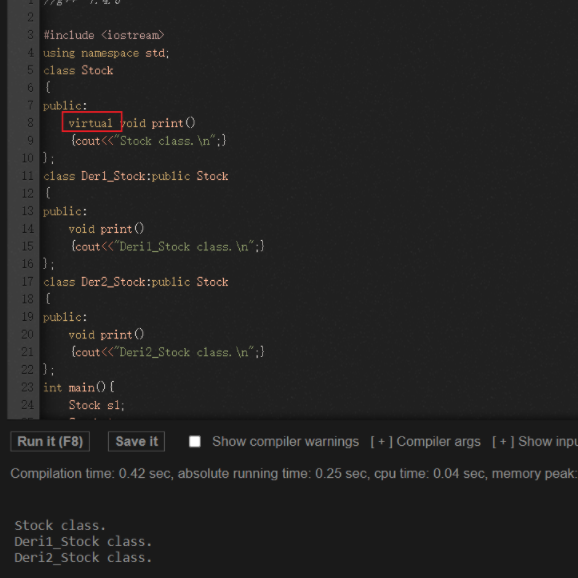This screenshot has height=578, width=578.
Task: Click the 'Deri1_Stock class.\n' cout line
Action: tap(168, 246)
